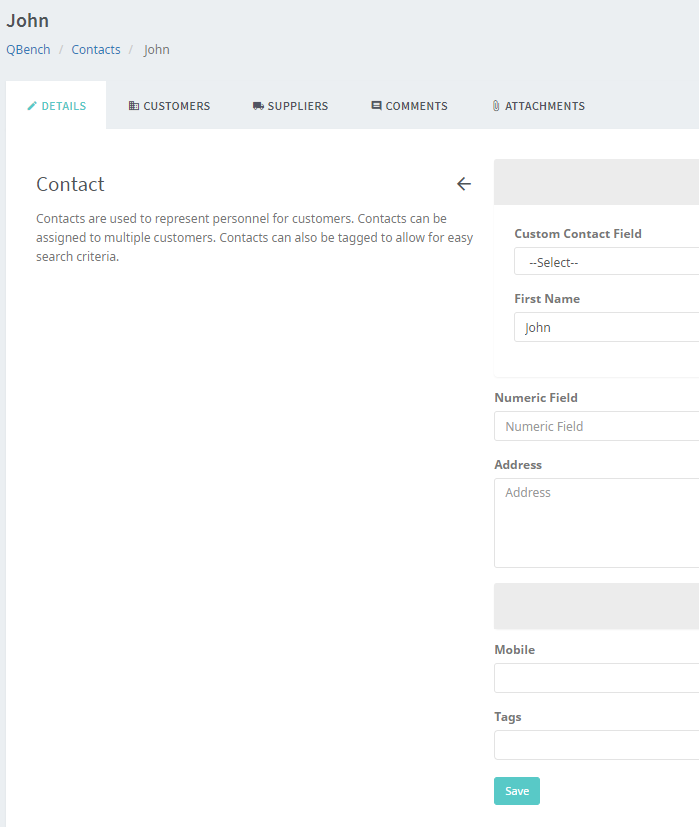Screen dimensions: 699x827
Task: Navigate via the Contacts breadcrumb link
Action: (95, 49)
